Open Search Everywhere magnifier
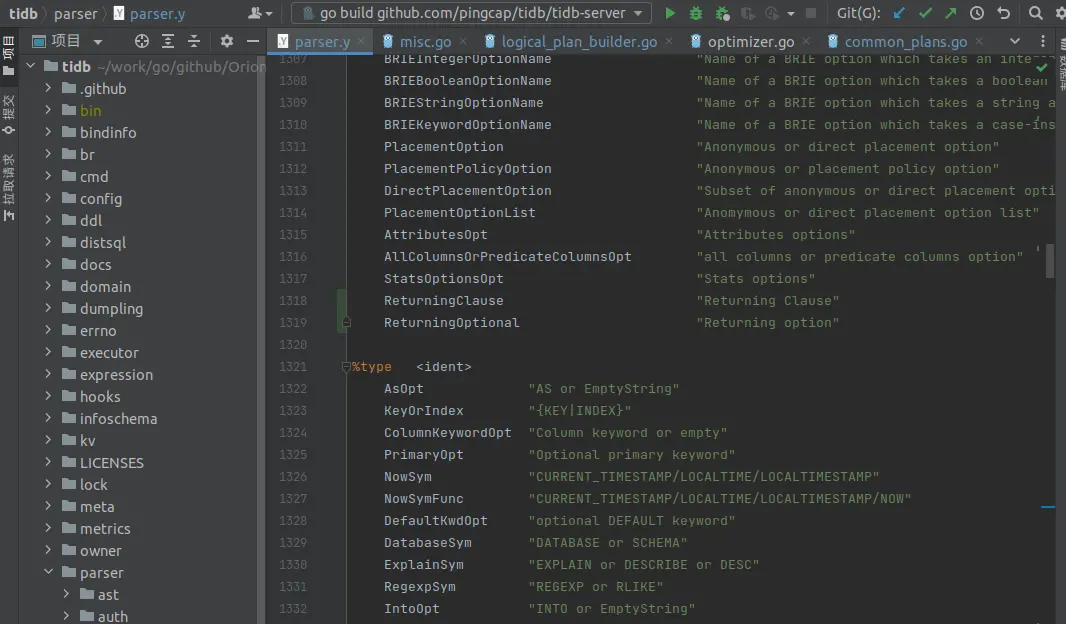Screen dimensions: 1066x624 [1036, 13]
